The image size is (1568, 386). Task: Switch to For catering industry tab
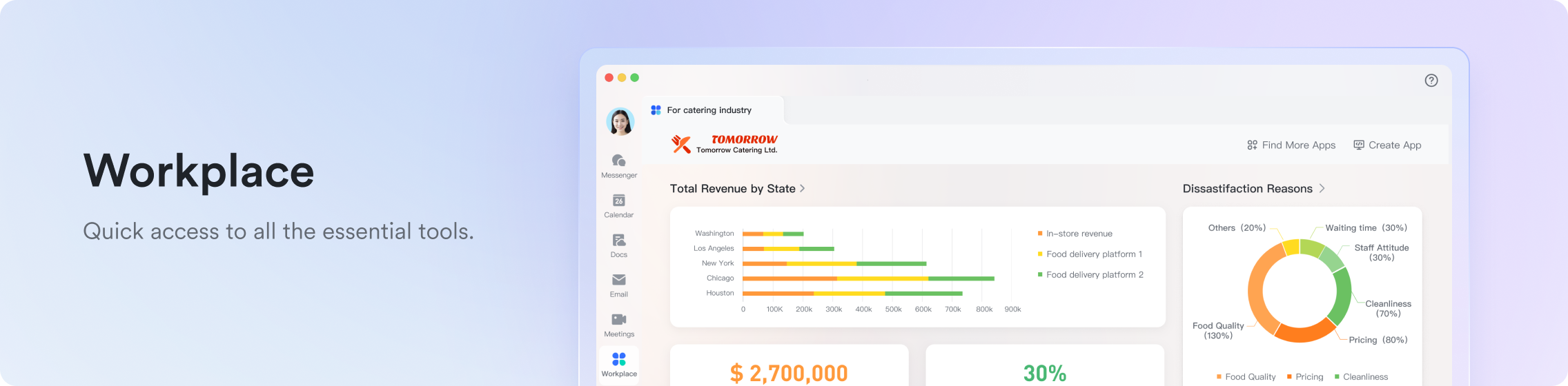(709, 110)
